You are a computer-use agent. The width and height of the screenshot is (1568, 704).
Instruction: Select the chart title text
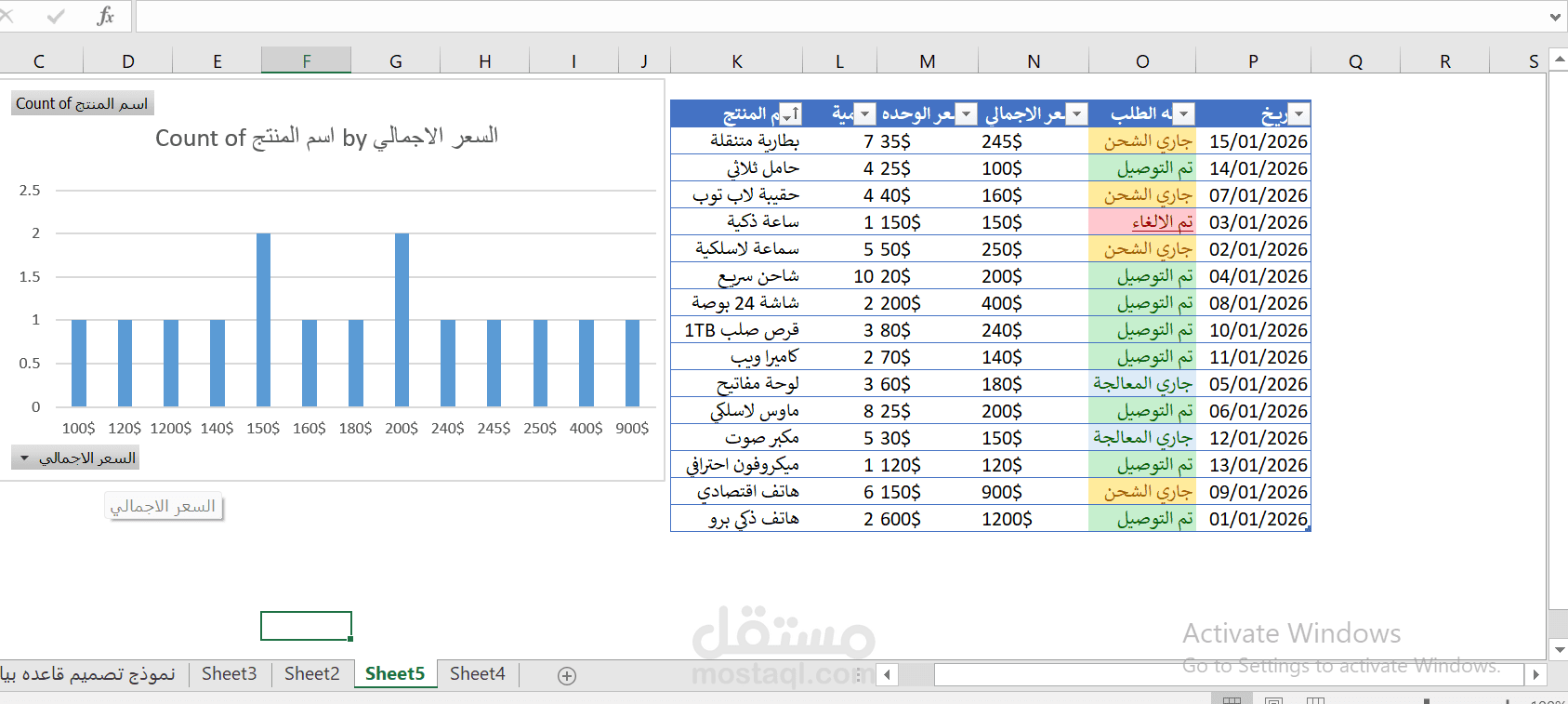pos(326,138)
